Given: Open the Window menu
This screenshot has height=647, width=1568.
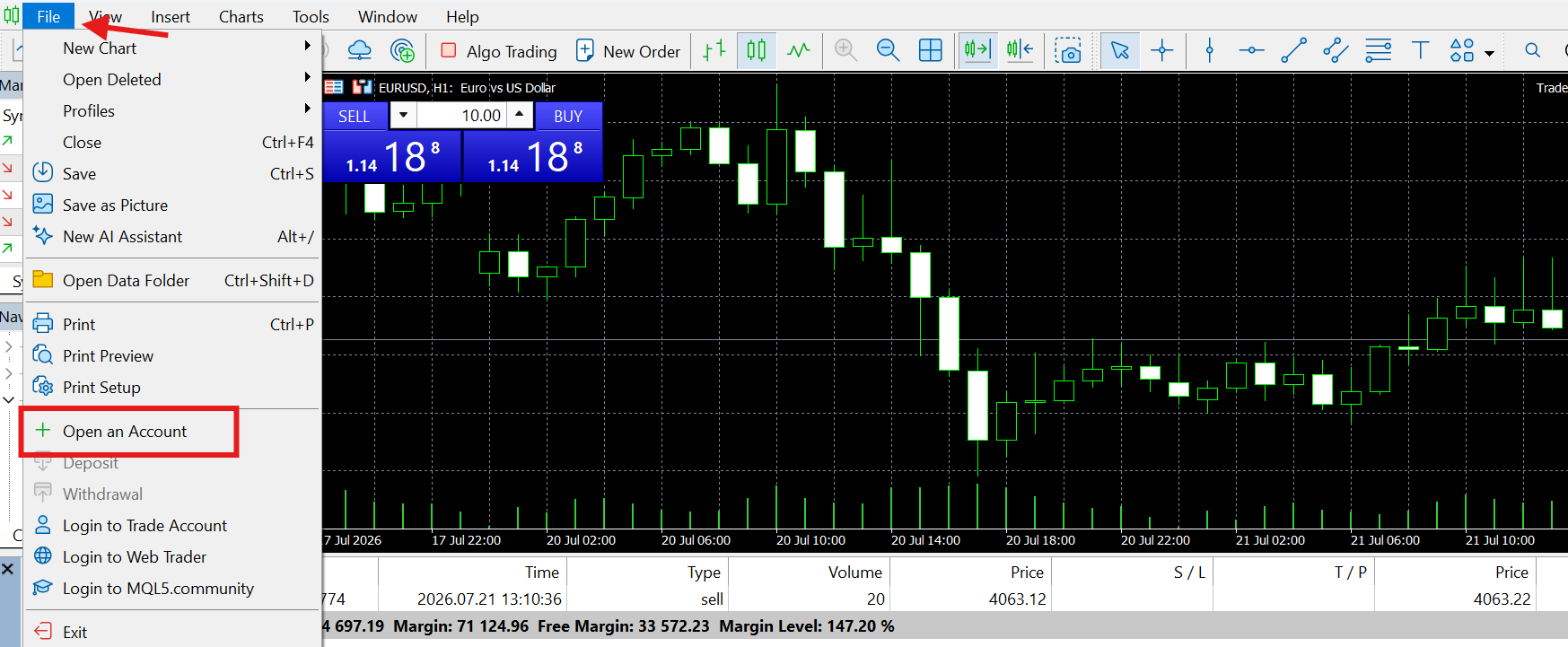Looking at the screenshot, I should 388,16.
